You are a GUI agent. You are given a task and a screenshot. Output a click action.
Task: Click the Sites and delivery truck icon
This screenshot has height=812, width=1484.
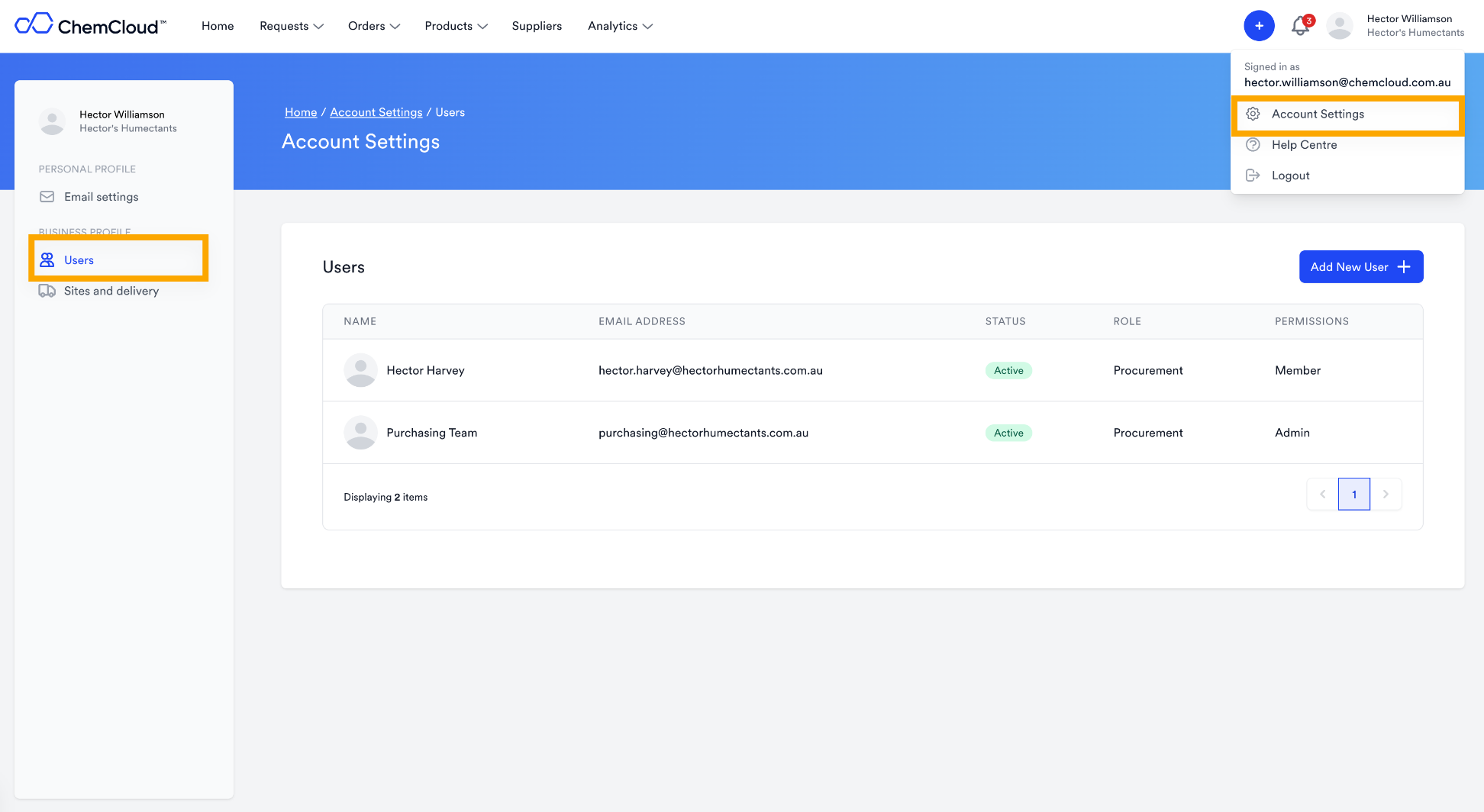(x=47, y=291)
